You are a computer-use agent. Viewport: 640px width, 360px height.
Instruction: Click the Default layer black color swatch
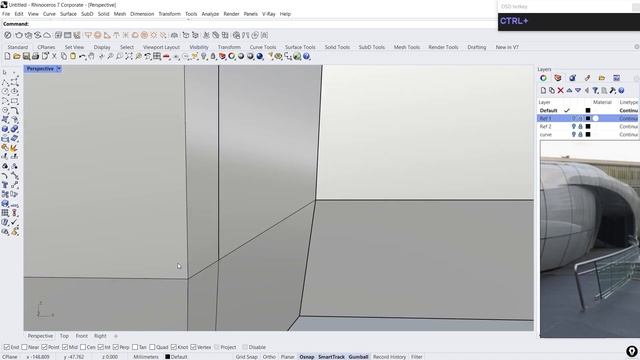coord(588,111)
